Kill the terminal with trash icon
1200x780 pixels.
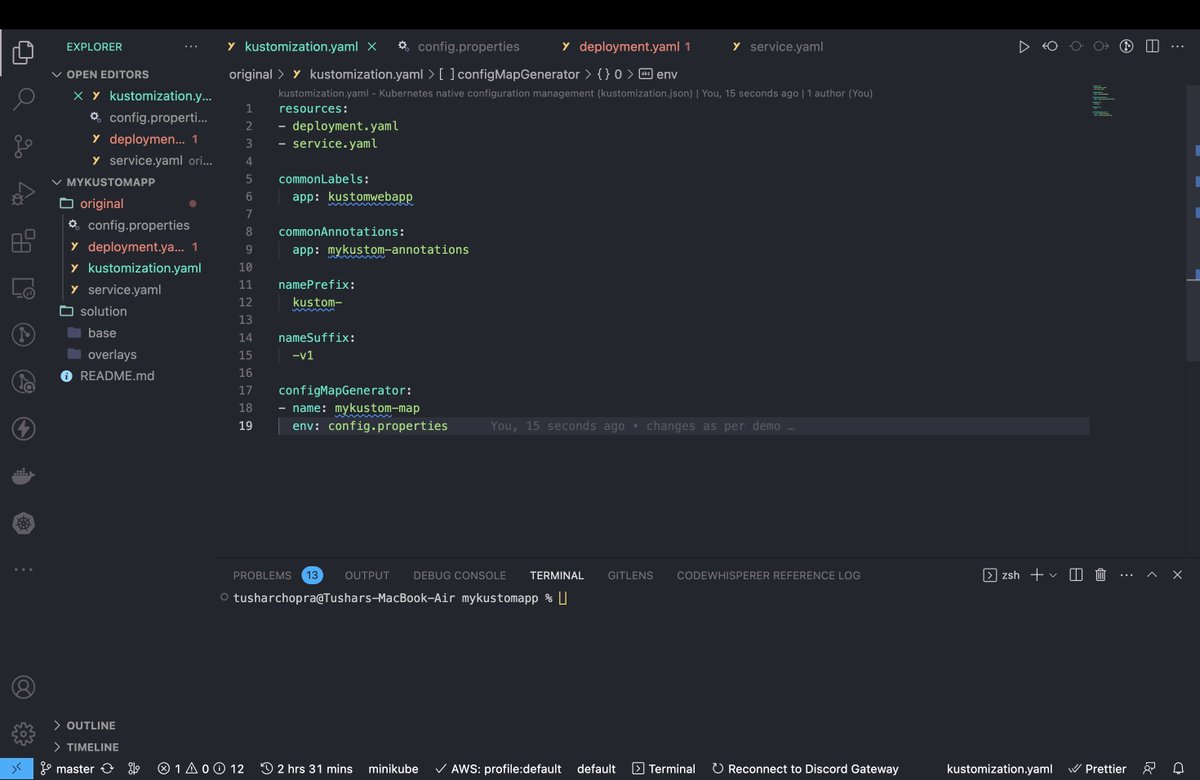tap(1101, 575)
